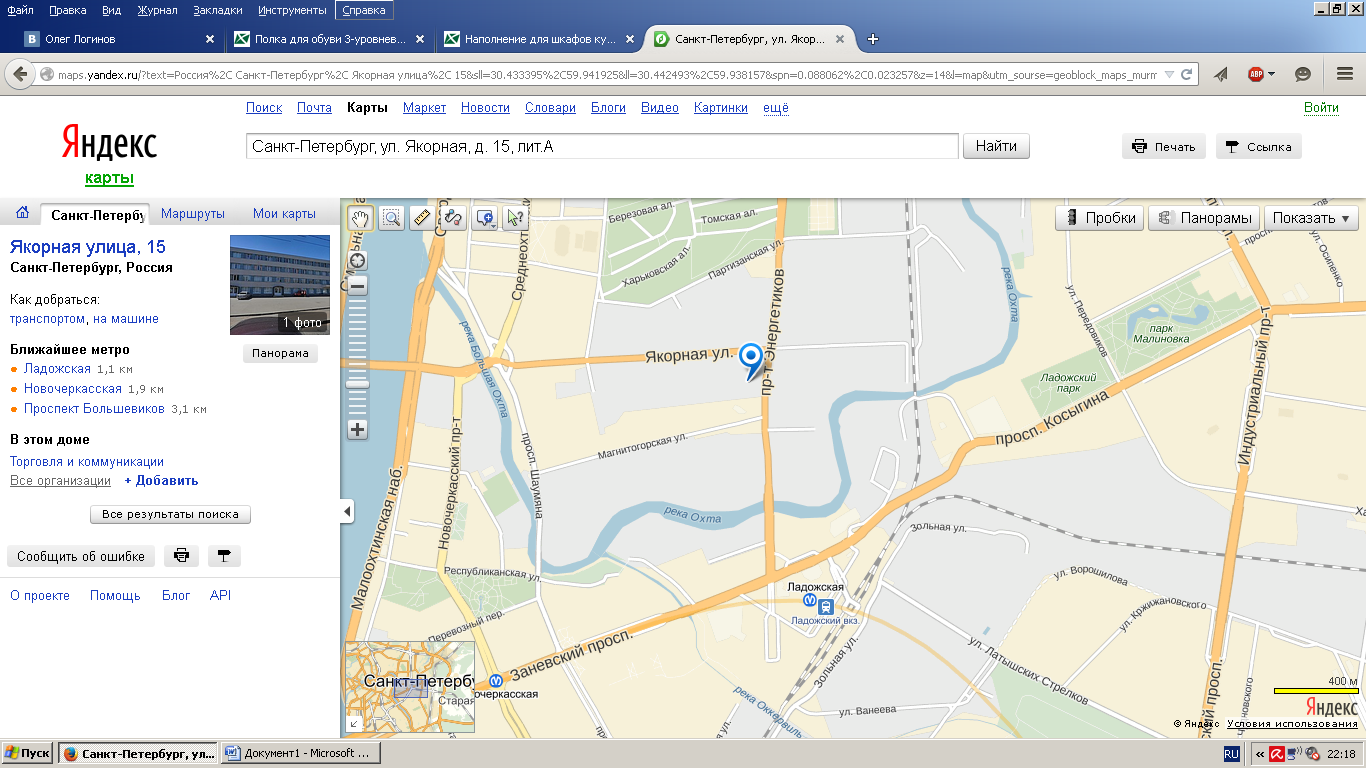
Task: Get directions via на машине link
Action: pyautogui.click(x=126, y=319)
